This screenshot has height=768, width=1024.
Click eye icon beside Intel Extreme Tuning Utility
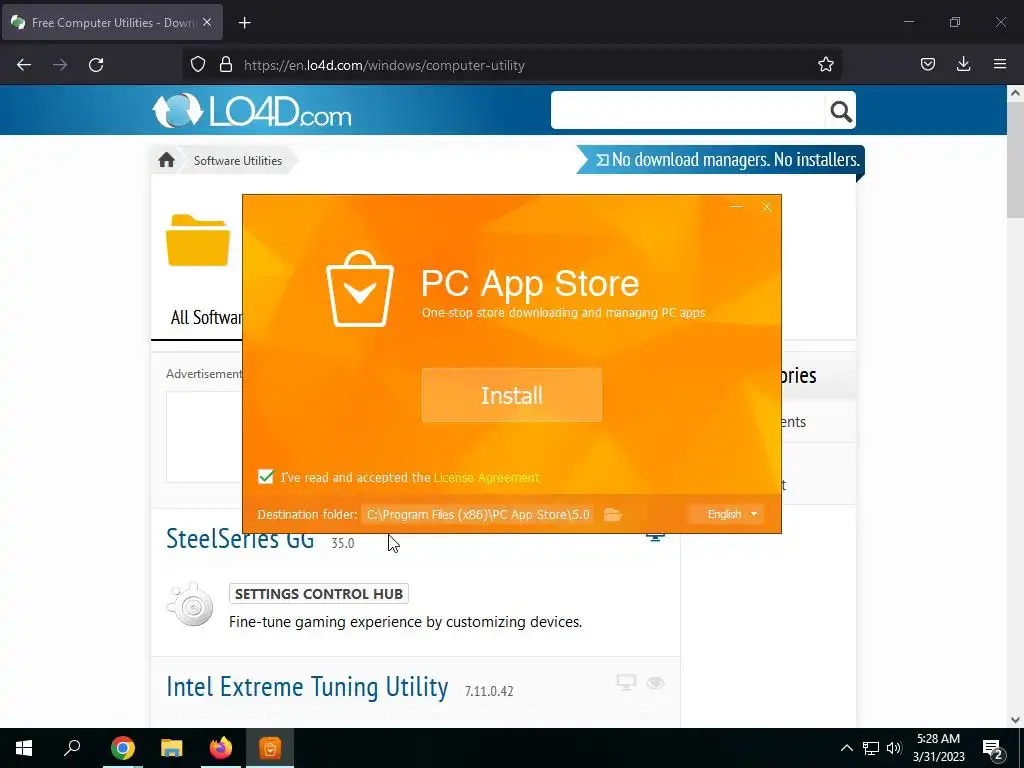click(x=656, y=683)
